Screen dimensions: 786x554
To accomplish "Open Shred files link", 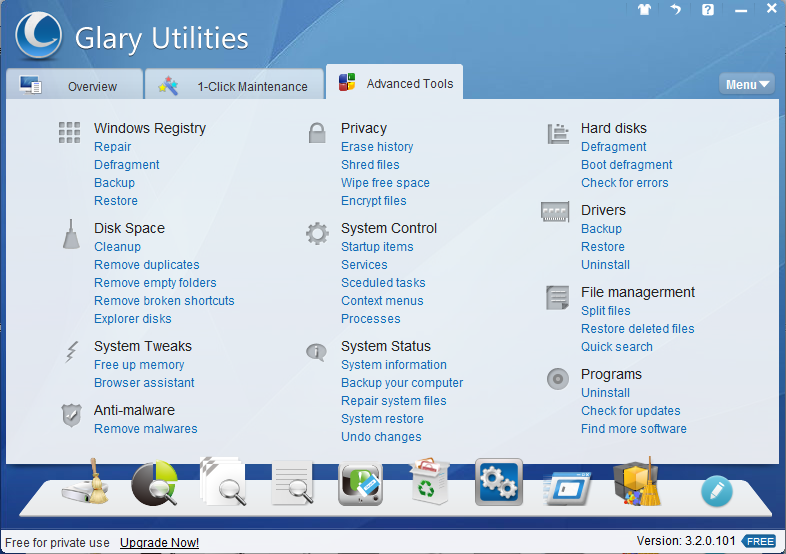I will click(x=370, y=165).
